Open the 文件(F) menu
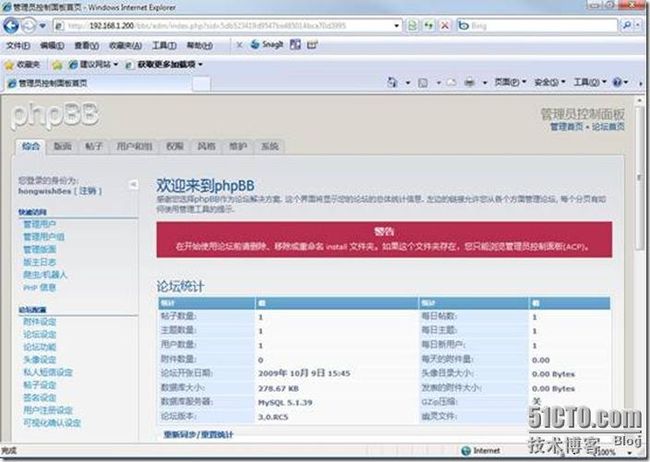Screen dimensions: 650x462 (x=18, y=45)
